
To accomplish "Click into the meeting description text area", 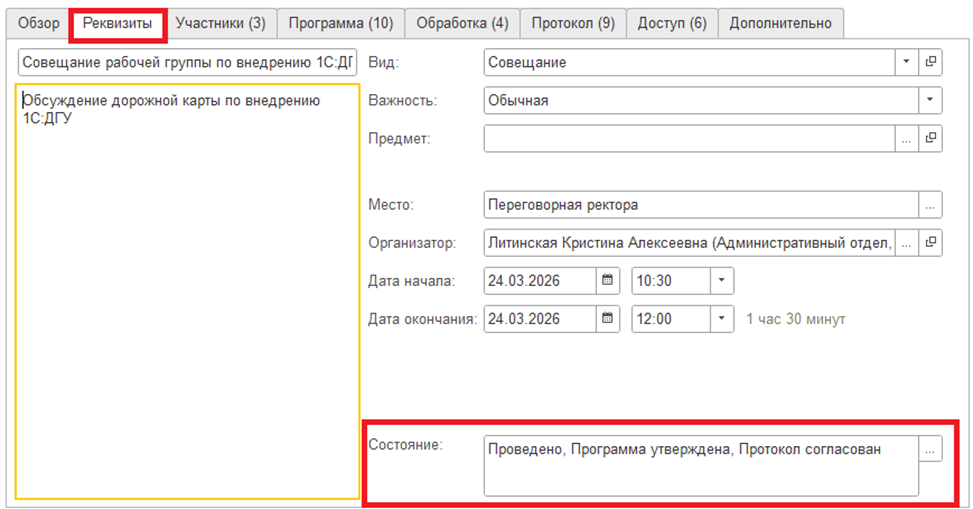I will pos(187,300).
